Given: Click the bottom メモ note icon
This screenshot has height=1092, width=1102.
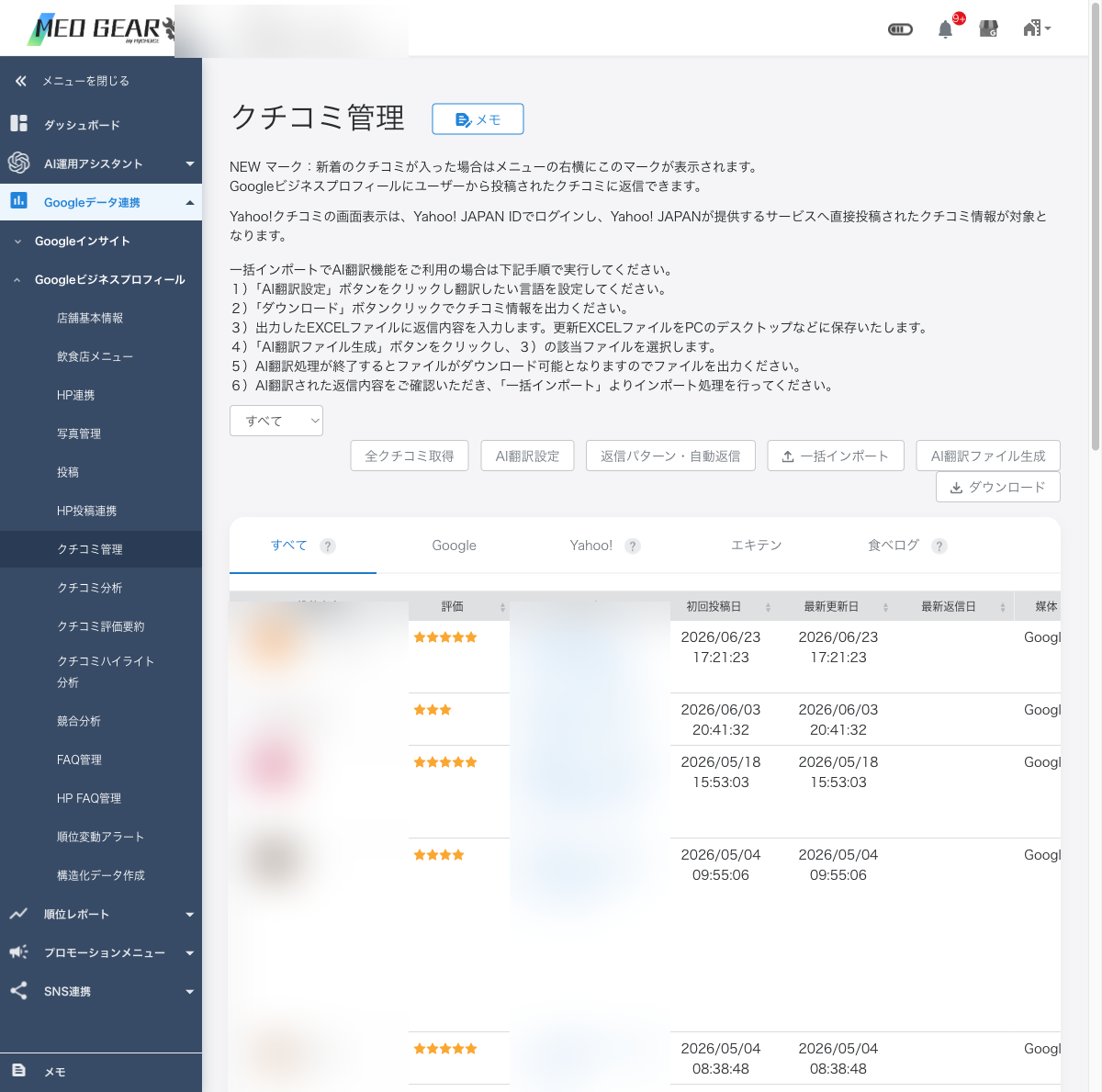Looking at the screenshot, I should [18, 1071].
